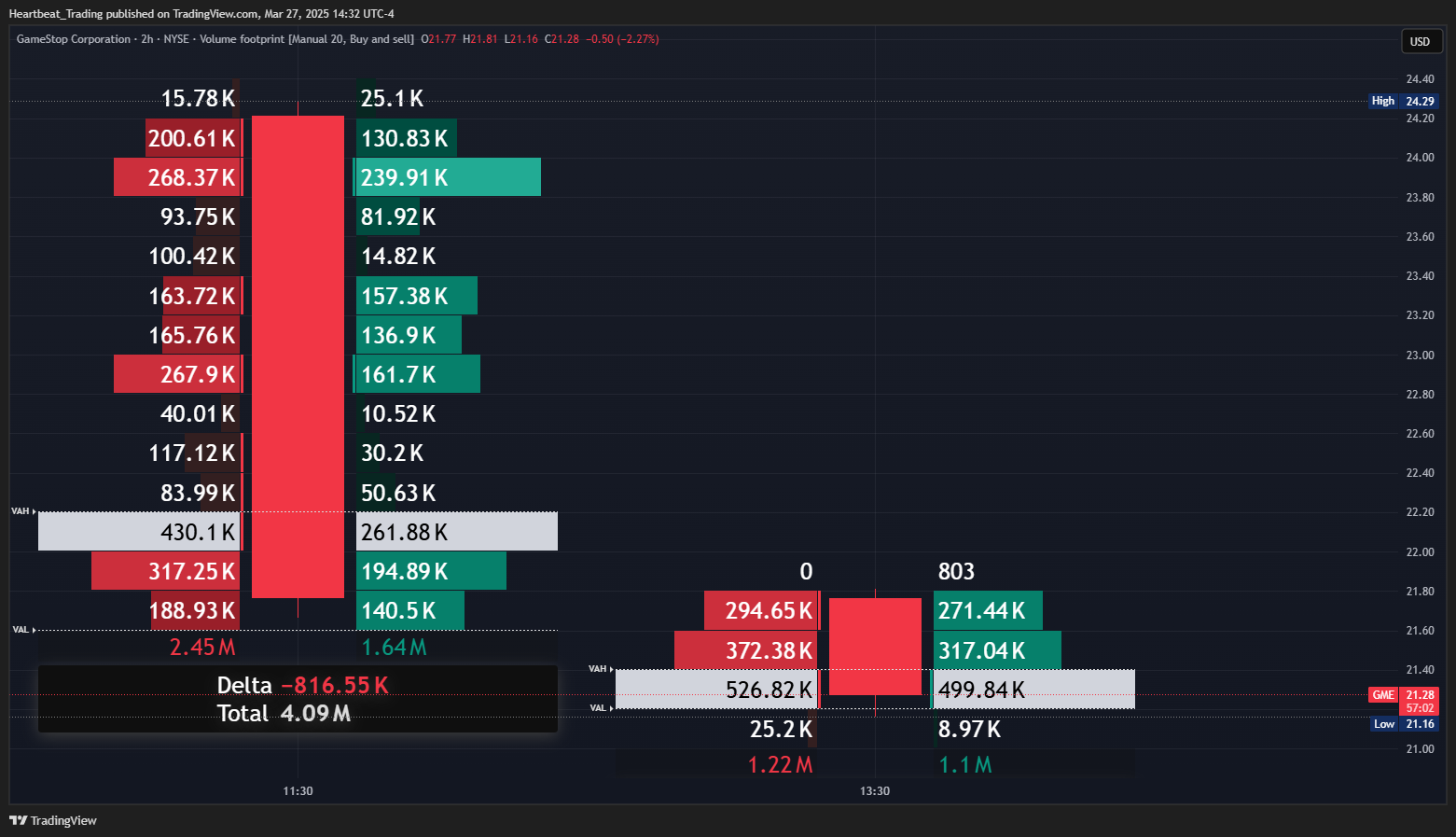Click the Low 21.16 price label

click(1405, 724)
